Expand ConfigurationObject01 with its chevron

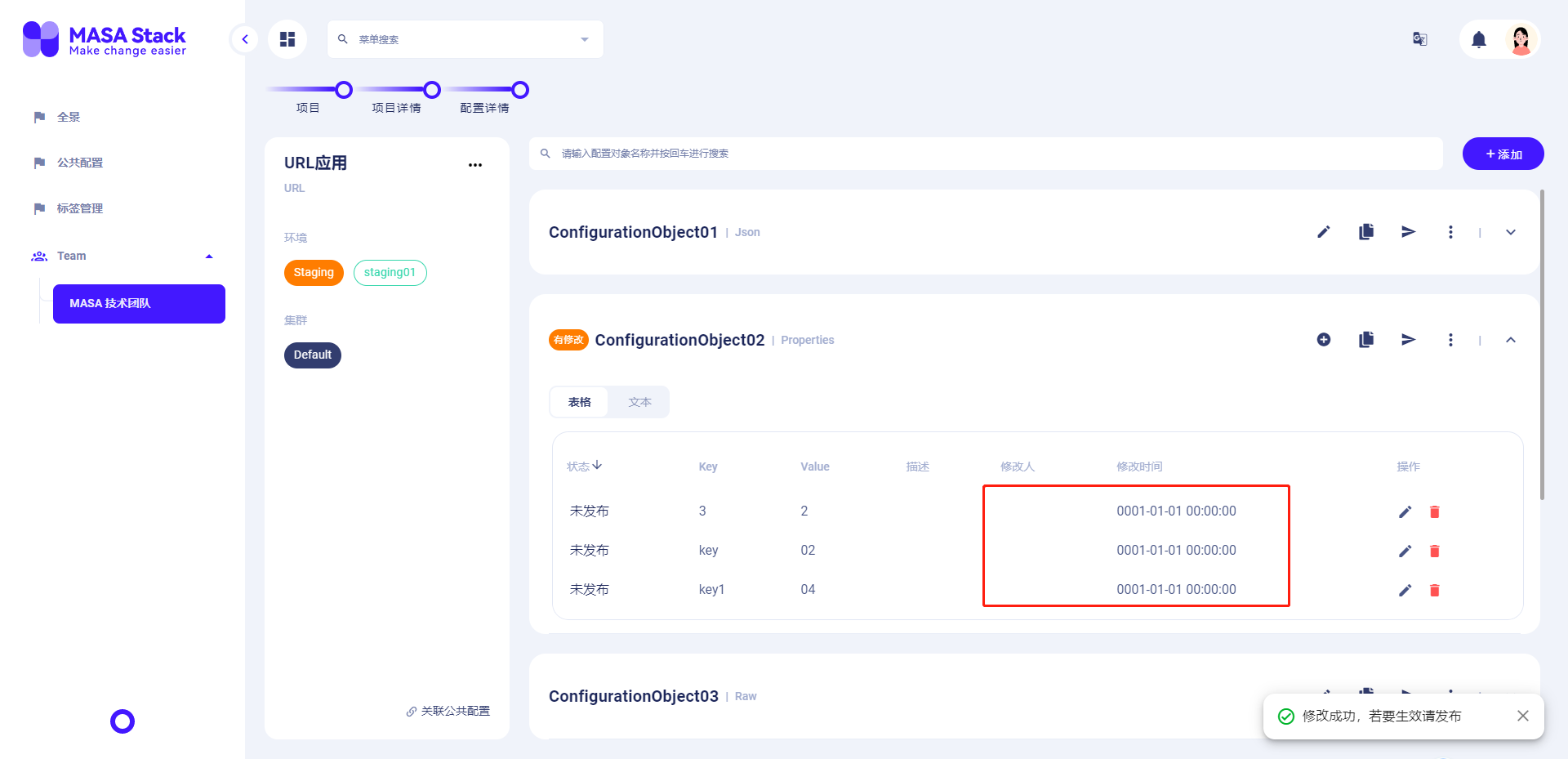1511,231
